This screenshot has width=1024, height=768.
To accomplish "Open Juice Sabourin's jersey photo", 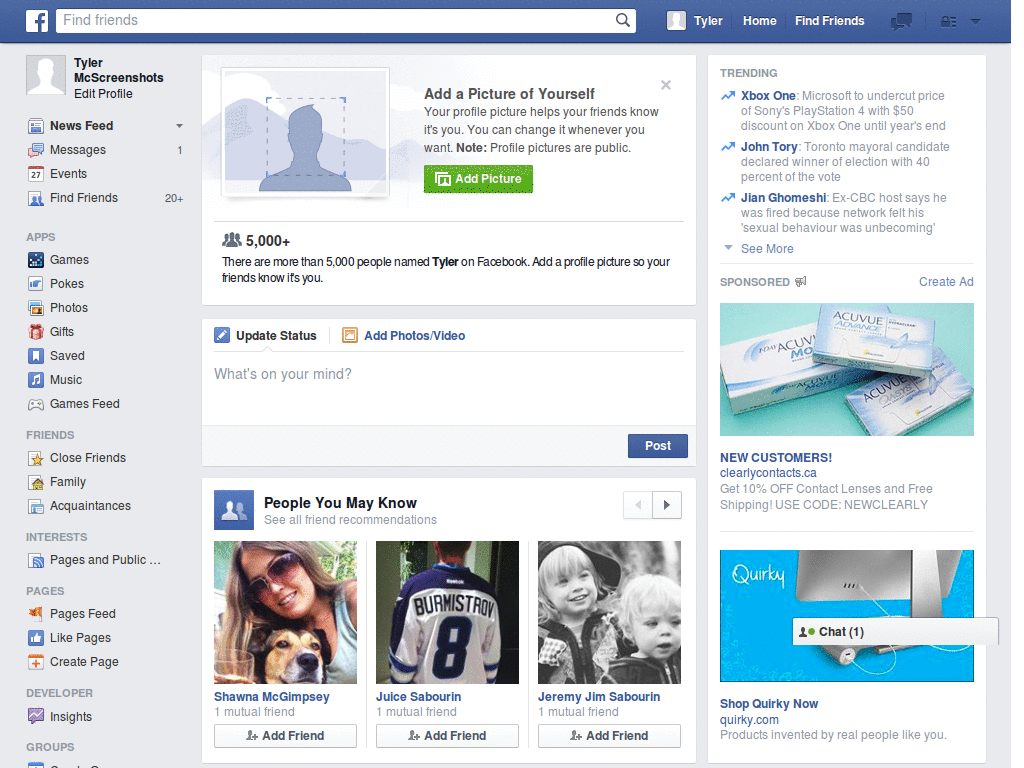I will (447, 613).
